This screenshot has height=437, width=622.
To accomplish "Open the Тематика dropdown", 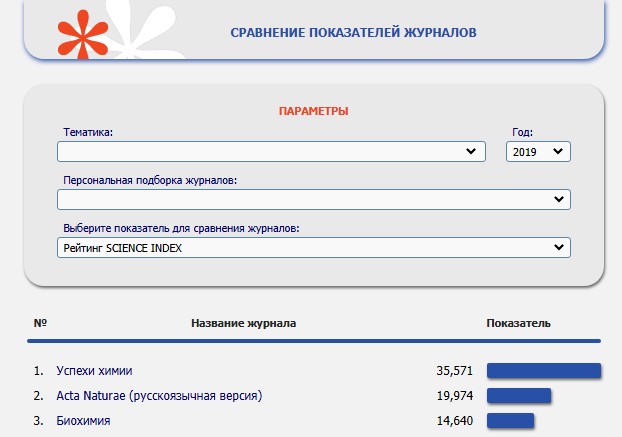I will 271,151.
